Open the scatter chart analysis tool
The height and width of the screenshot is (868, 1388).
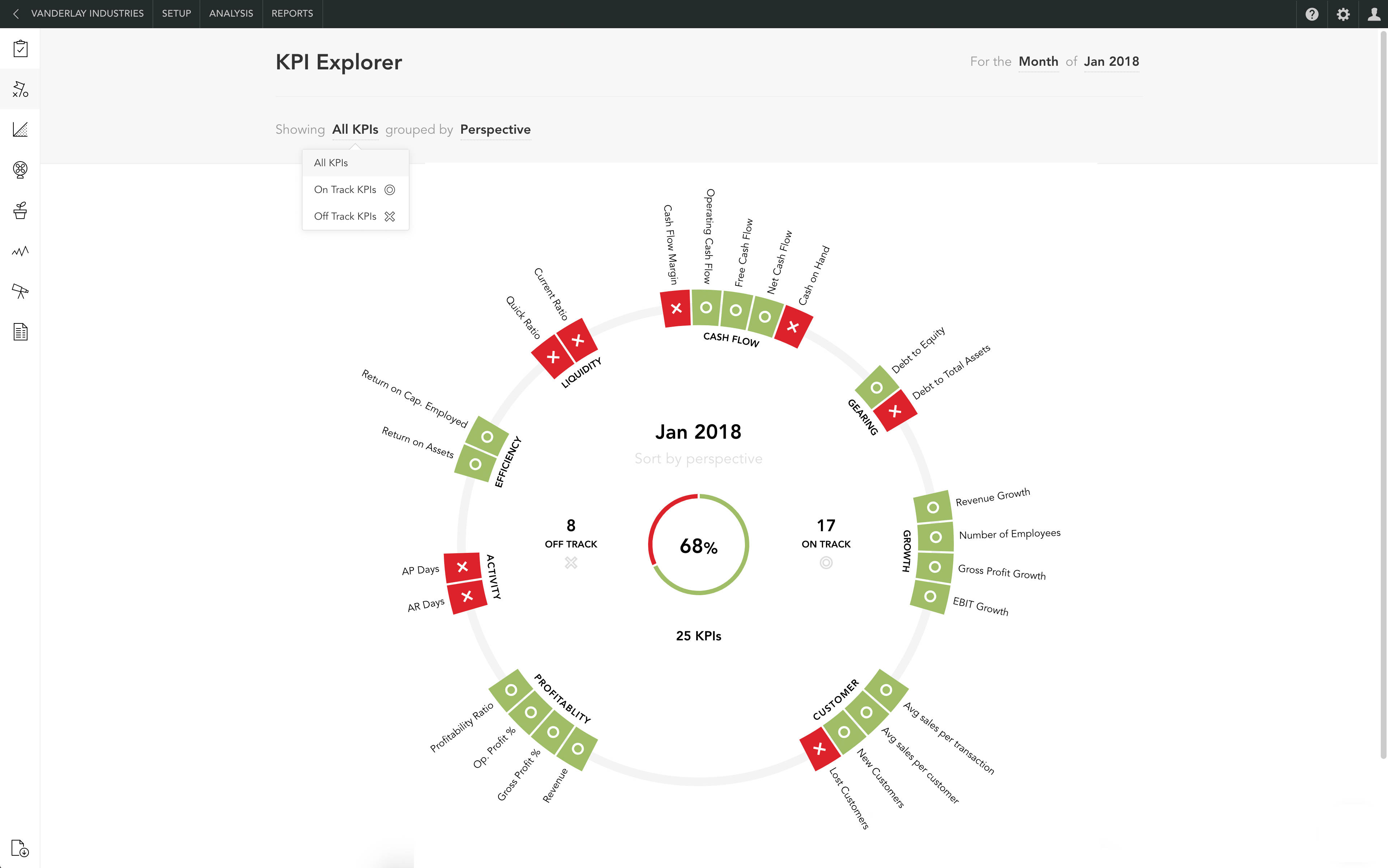(x=20, y=129)
